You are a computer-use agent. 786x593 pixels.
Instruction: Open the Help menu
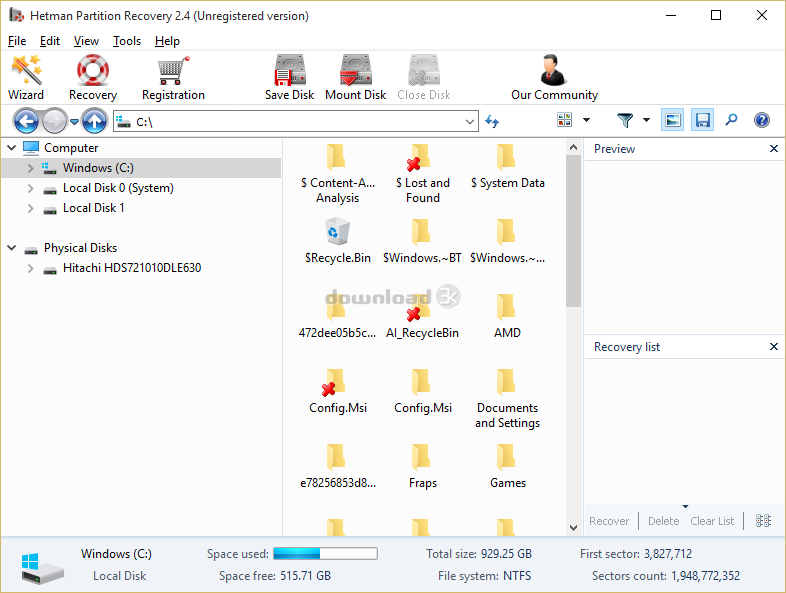(x=167, y=41)
